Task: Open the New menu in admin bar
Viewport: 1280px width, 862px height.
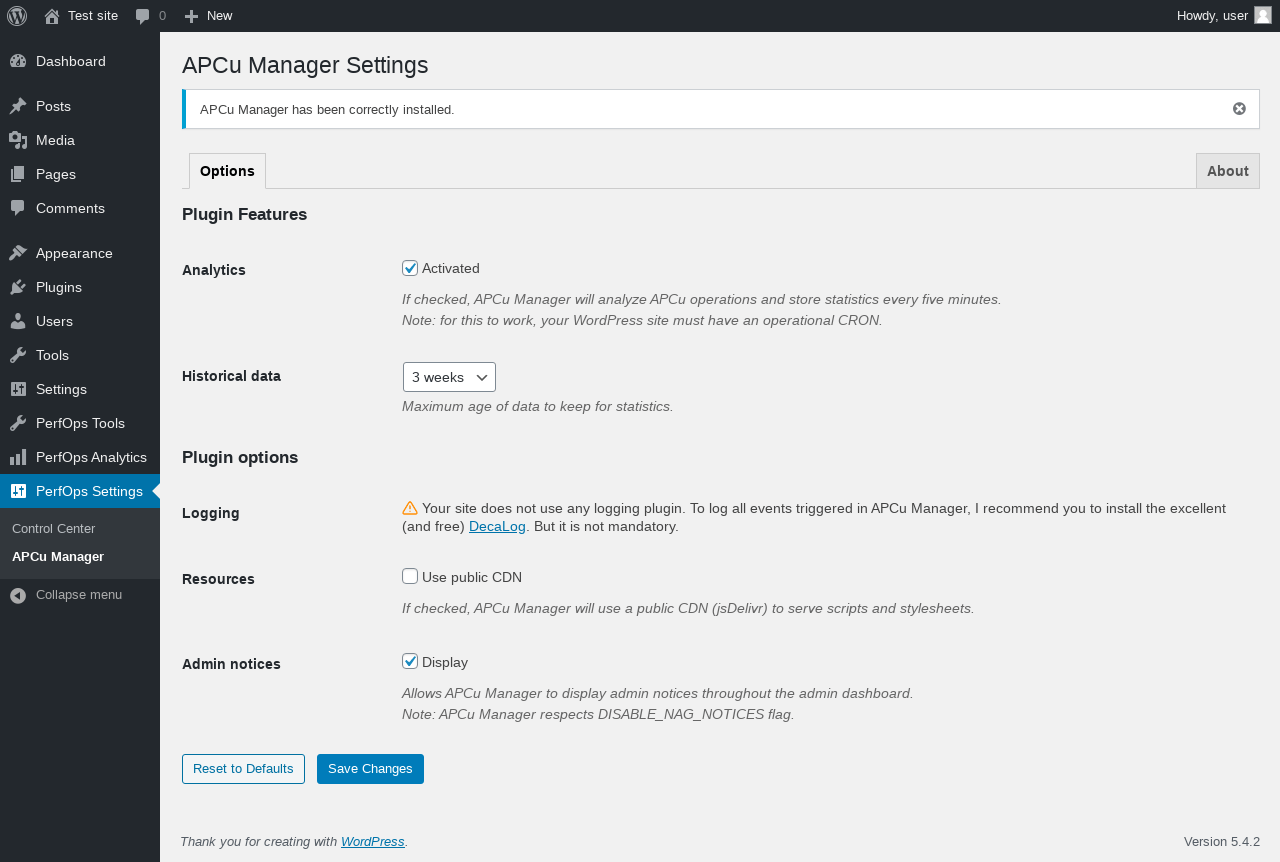Action: pyautogui.click(x=208, y=16)
